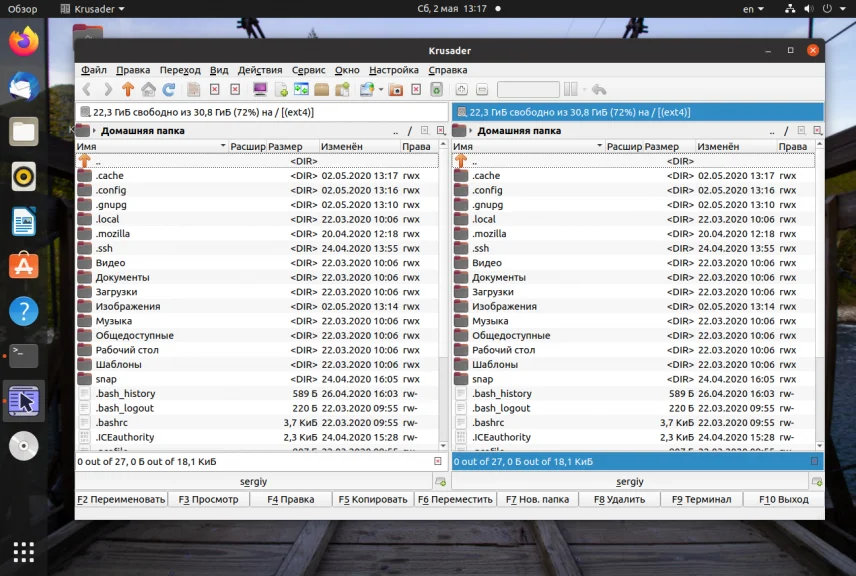
Task: Click the compare directories toolbar icon
Action: [302, 90]
